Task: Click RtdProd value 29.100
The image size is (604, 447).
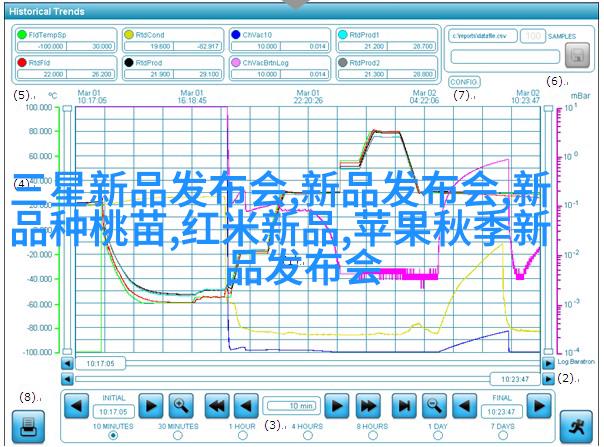Action: (x=198, y=74)
